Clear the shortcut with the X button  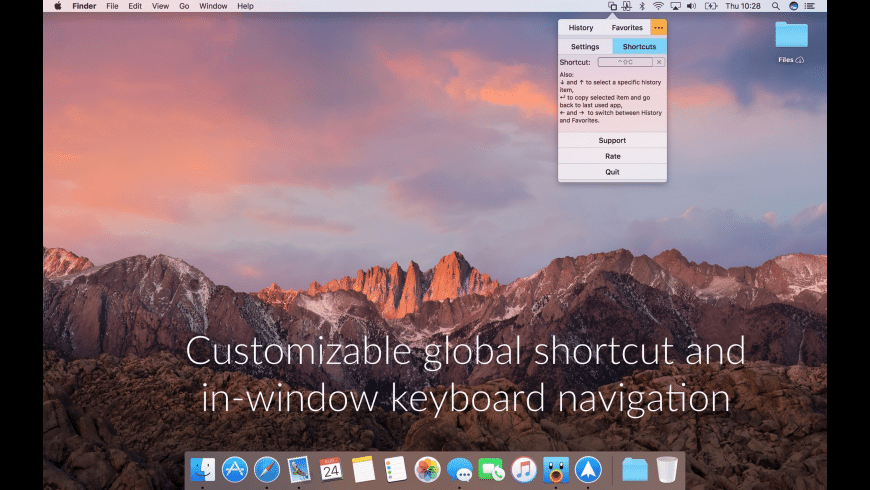659,62
